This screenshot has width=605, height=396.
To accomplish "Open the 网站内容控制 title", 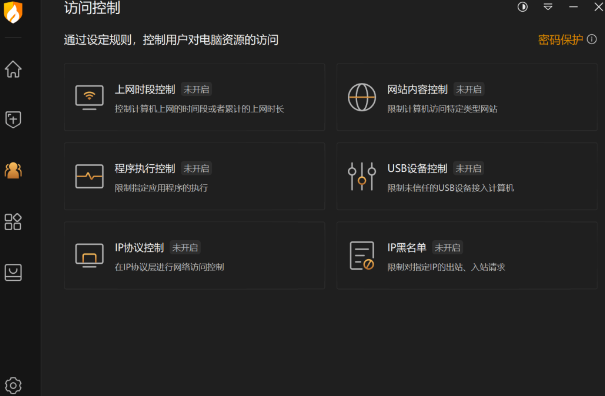I will coord(417,90).
